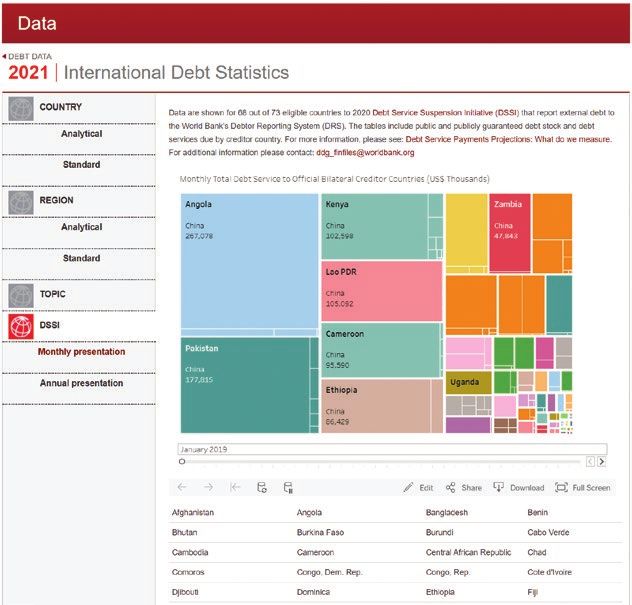Open Fiji country link
The width and height of the screenshot is (632, 605).
point(532,592)
